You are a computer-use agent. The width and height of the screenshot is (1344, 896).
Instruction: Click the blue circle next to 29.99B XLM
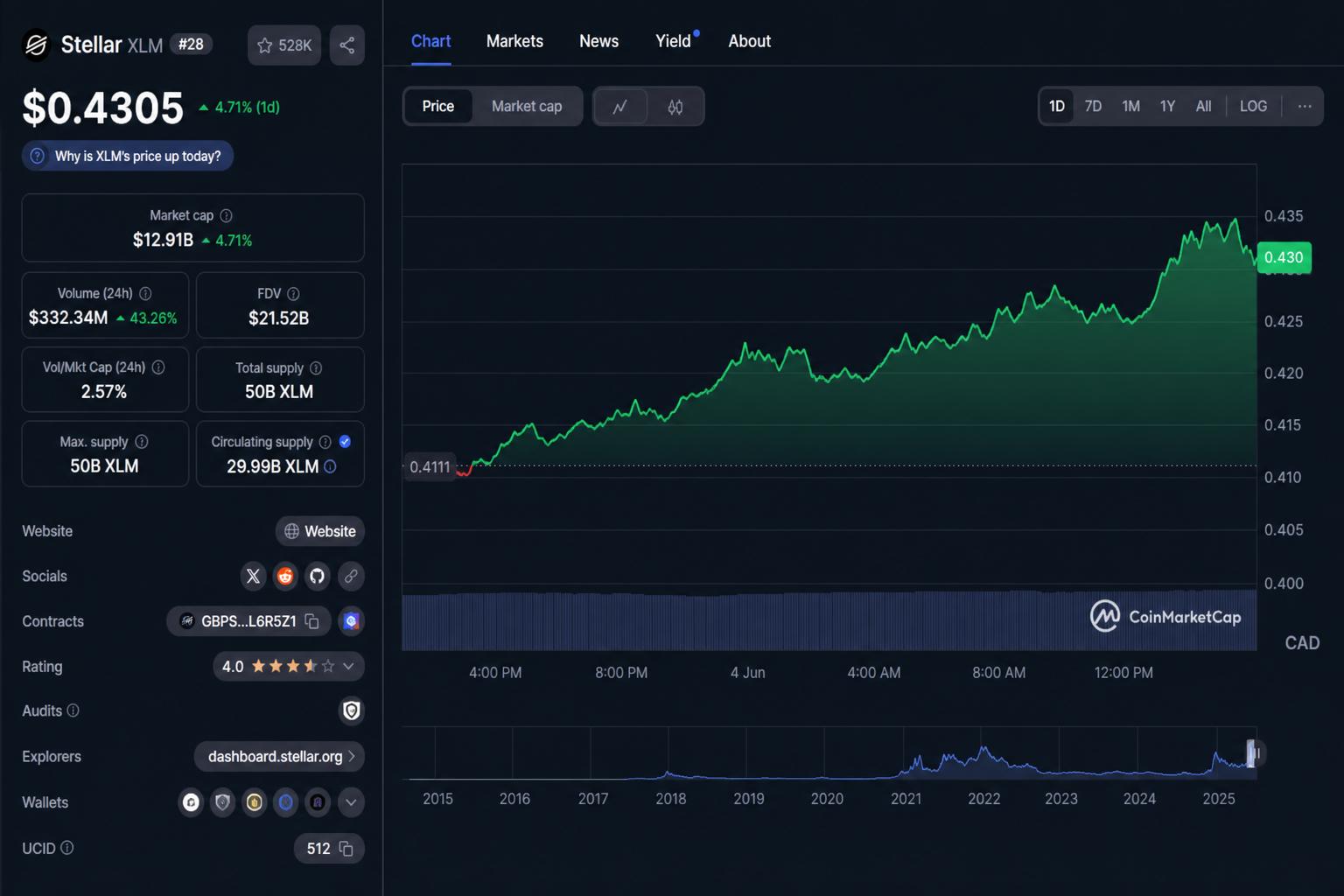pyautogui.click(x=330, y=466)
